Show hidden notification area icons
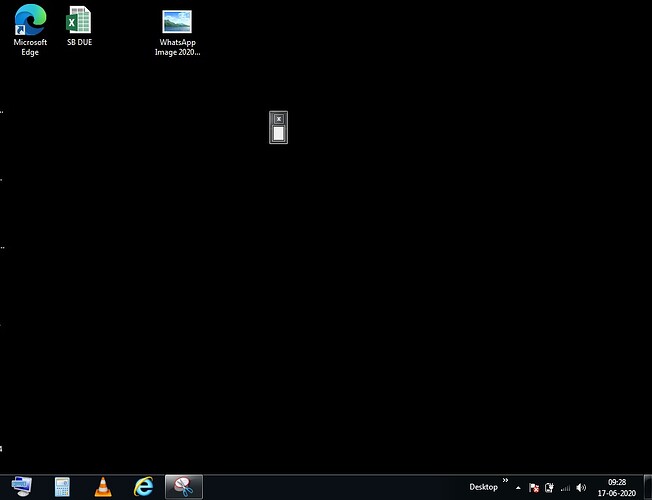Image resolution: width=652 pixels, height=500 pixels. click(x=518, y=488)
